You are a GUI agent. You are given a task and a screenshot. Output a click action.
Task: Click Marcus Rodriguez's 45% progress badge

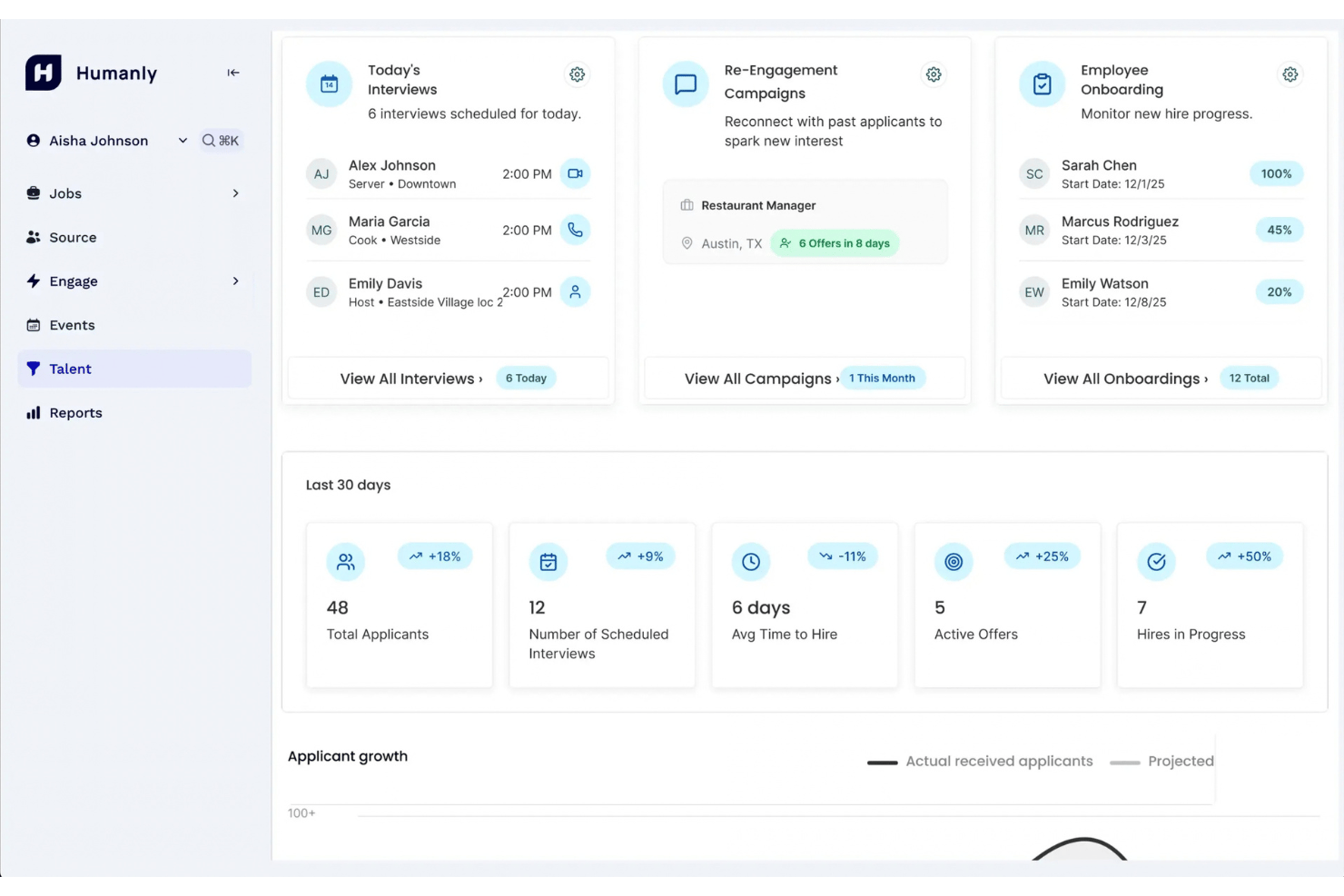[1279, 230]
